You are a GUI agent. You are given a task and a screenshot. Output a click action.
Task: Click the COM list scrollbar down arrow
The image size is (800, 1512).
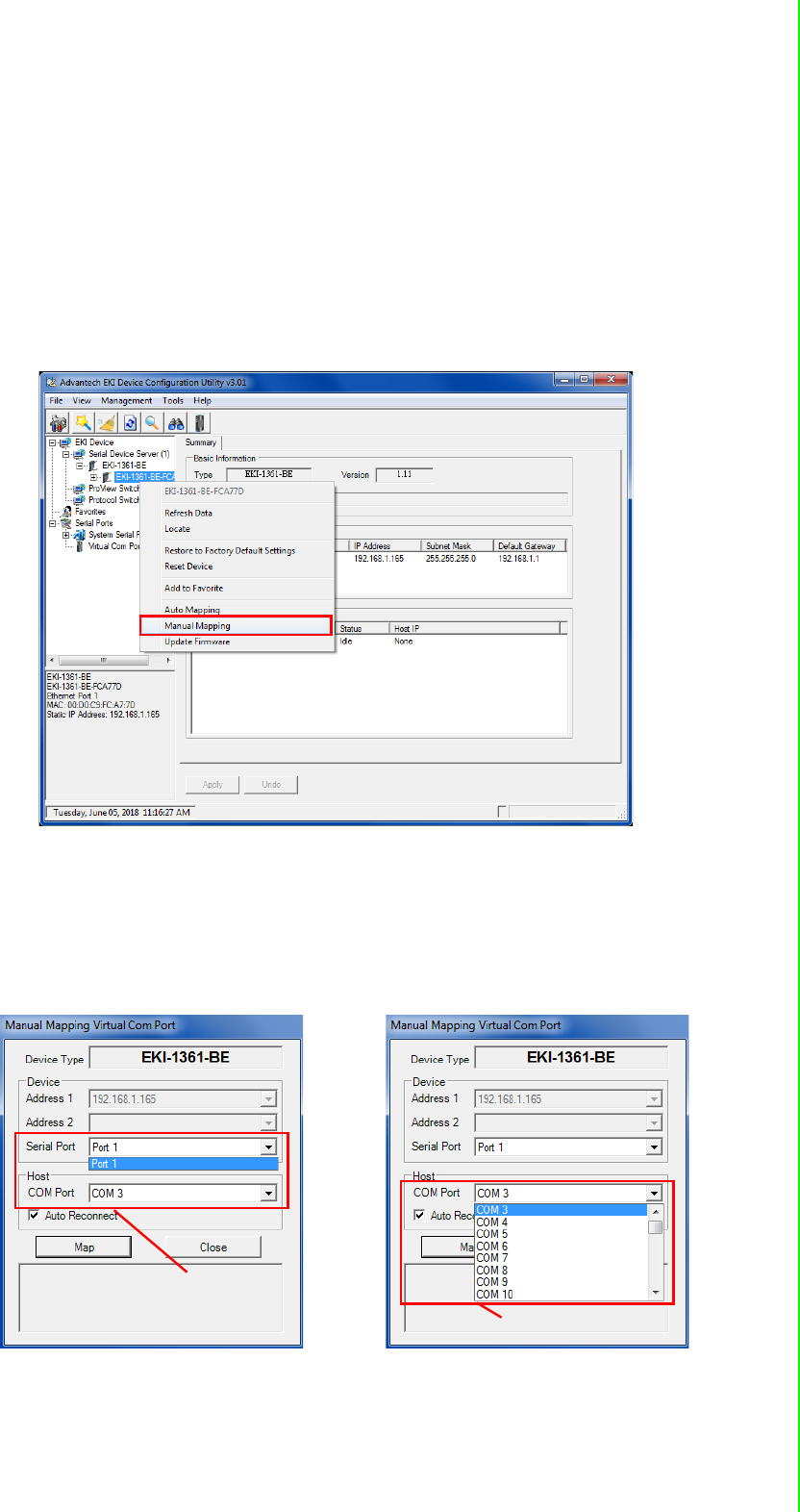656,1294
